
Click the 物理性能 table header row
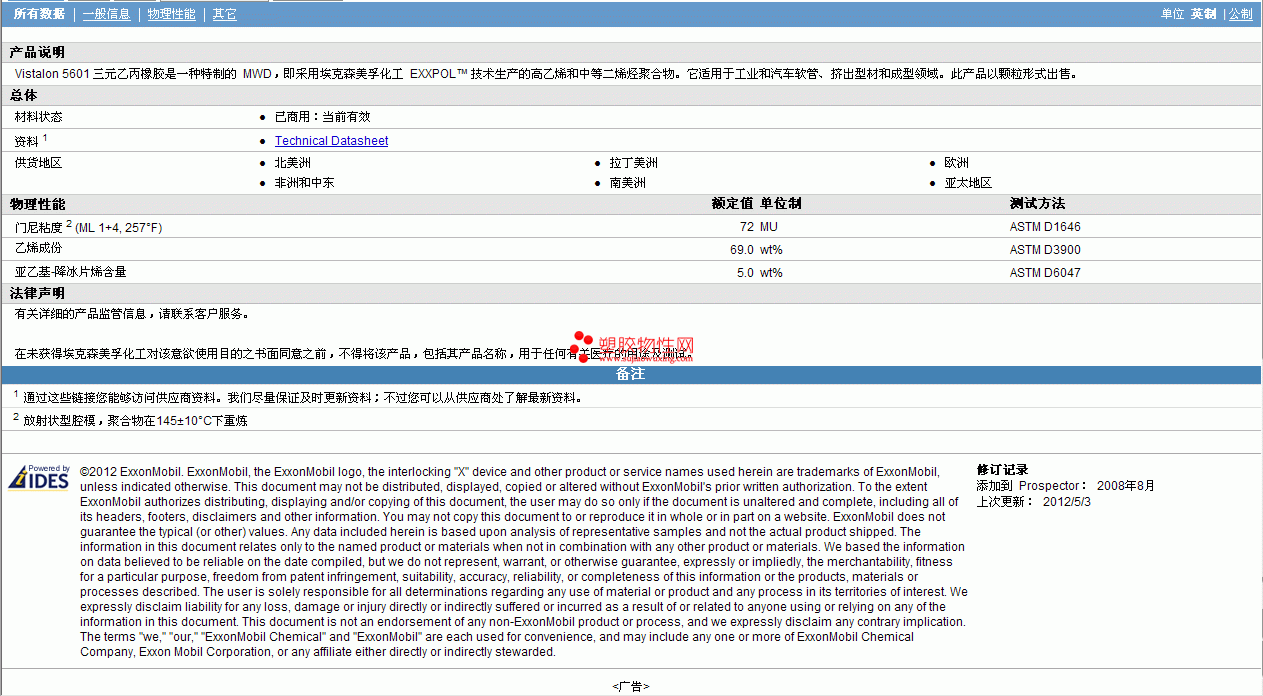click(x=631, y=204)
